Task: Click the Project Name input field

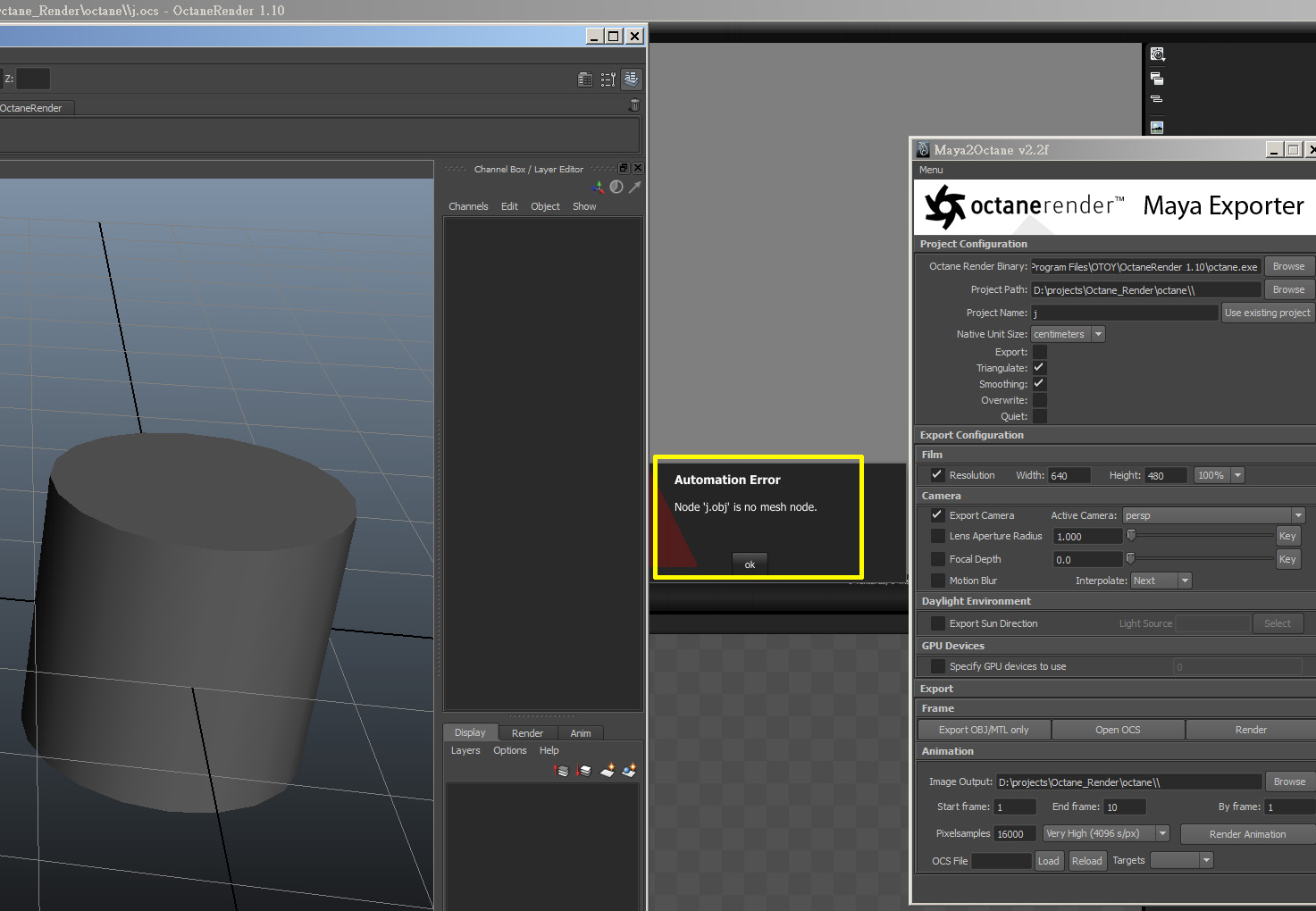Action: point(1125,313)
